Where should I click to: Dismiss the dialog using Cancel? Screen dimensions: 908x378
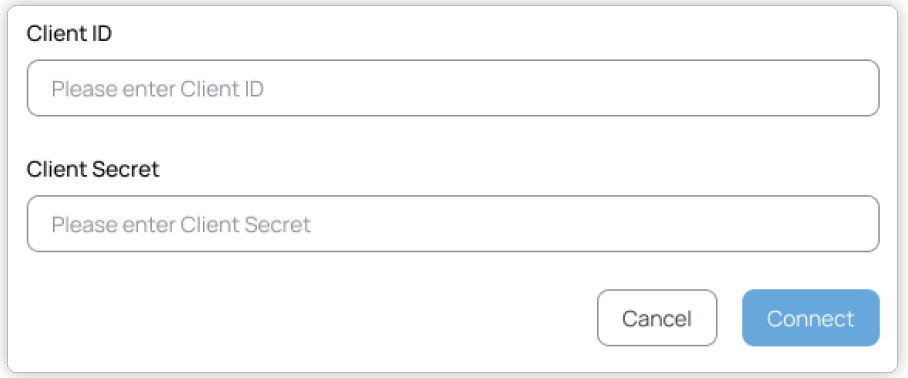click(x=657, y=318)
